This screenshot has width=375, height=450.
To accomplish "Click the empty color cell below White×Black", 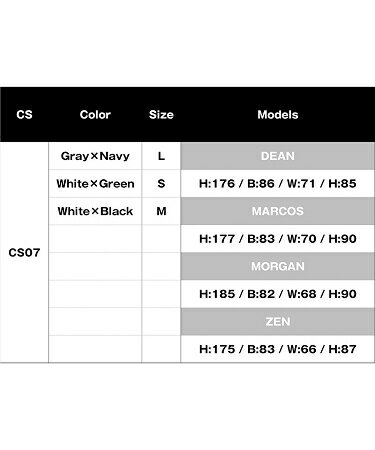I will [x=95, y=239].
